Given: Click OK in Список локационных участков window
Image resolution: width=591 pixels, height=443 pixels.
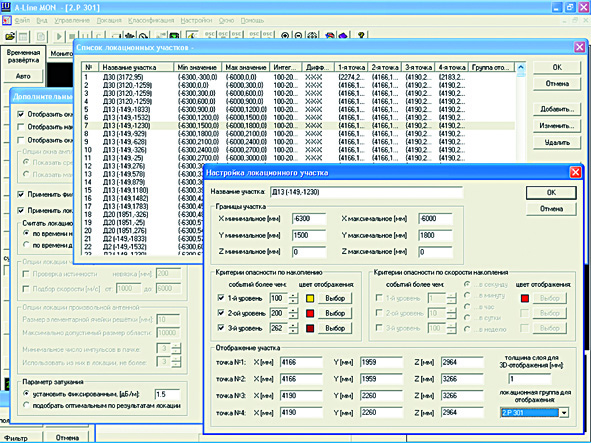Looking at the screenshot, I should [557, 67].
